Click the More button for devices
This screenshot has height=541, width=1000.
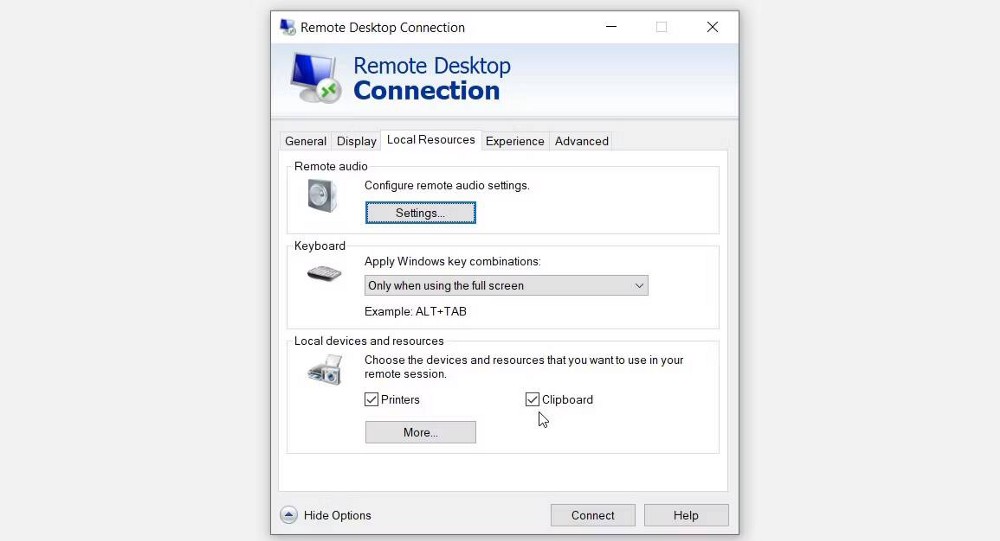(420, 432)
